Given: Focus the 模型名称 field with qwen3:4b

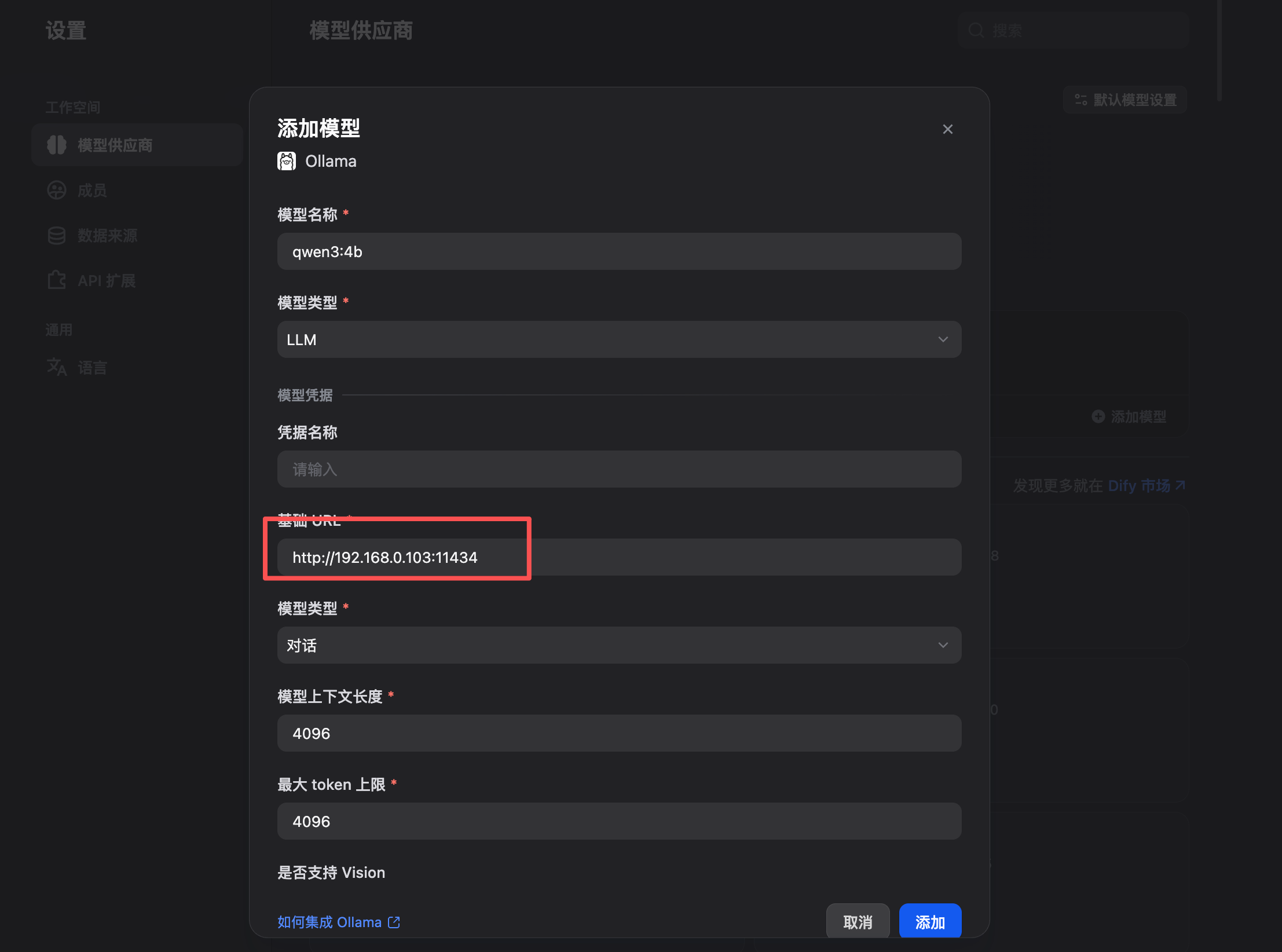Looking at the screenshot, I should [618, 251].
